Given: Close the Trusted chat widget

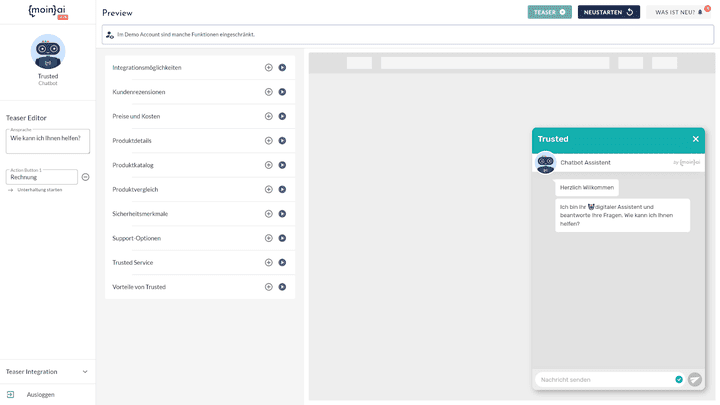Looking at the screenshot, I should (696, 139).
